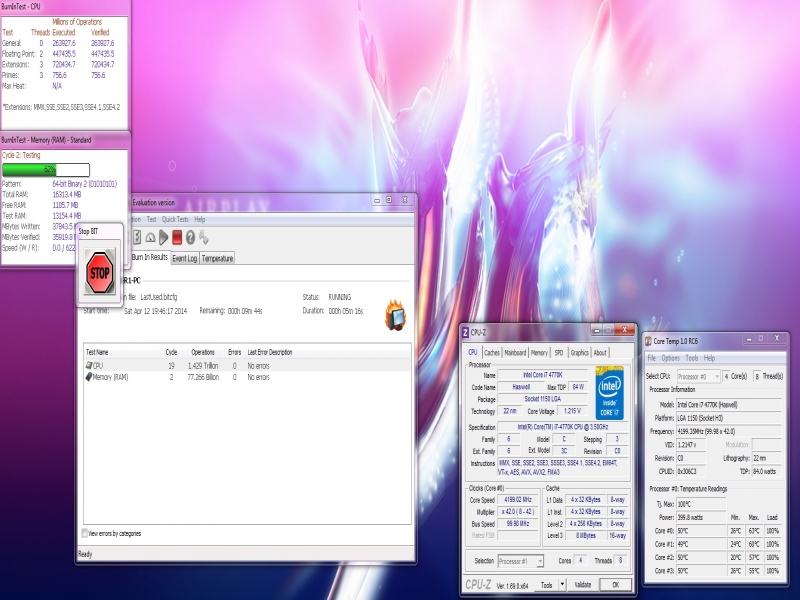The width and height of the screenshot is (800, 600).
Task: Click the Tj. Max '100°C' field
Action: (x=701, y=504)
